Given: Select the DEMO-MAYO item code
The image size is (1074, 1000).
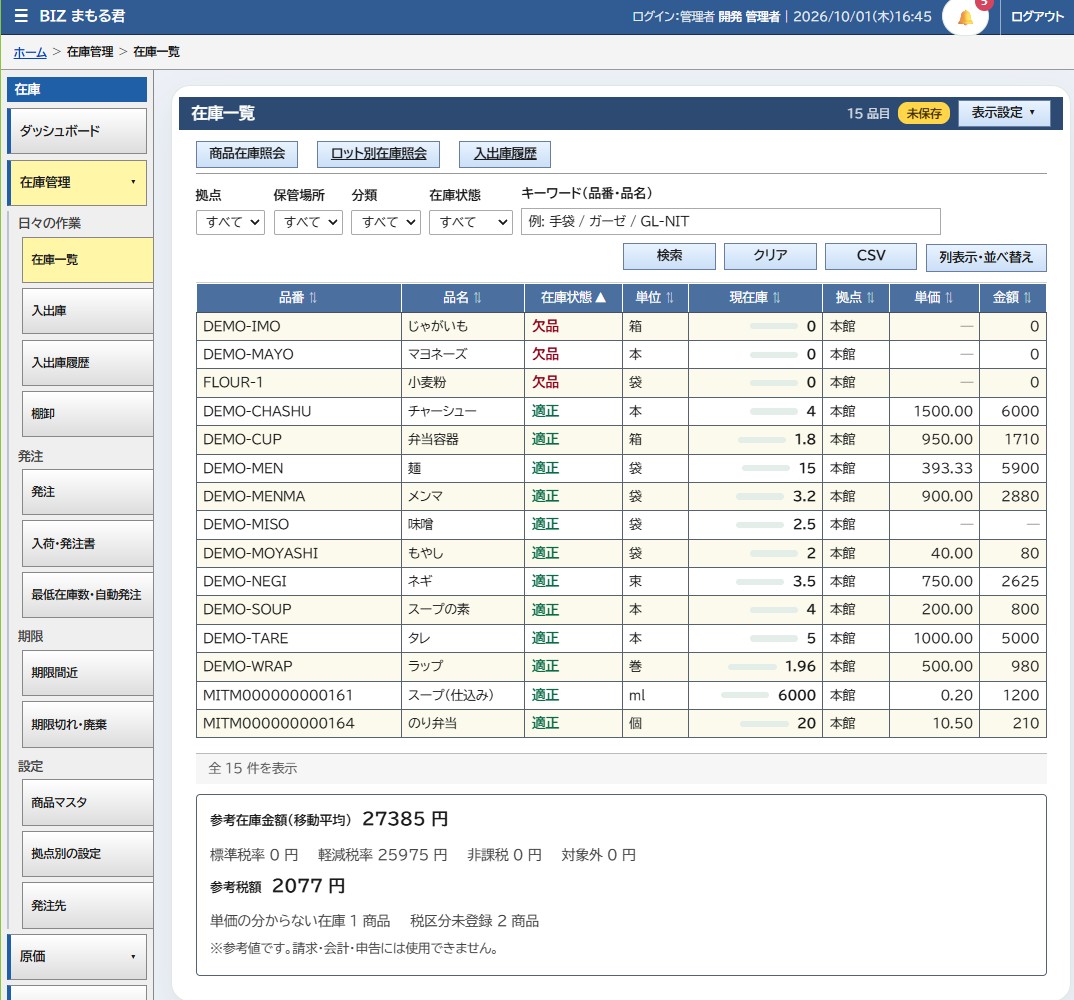Looking at the screenshot, I should tap(248, 355).
